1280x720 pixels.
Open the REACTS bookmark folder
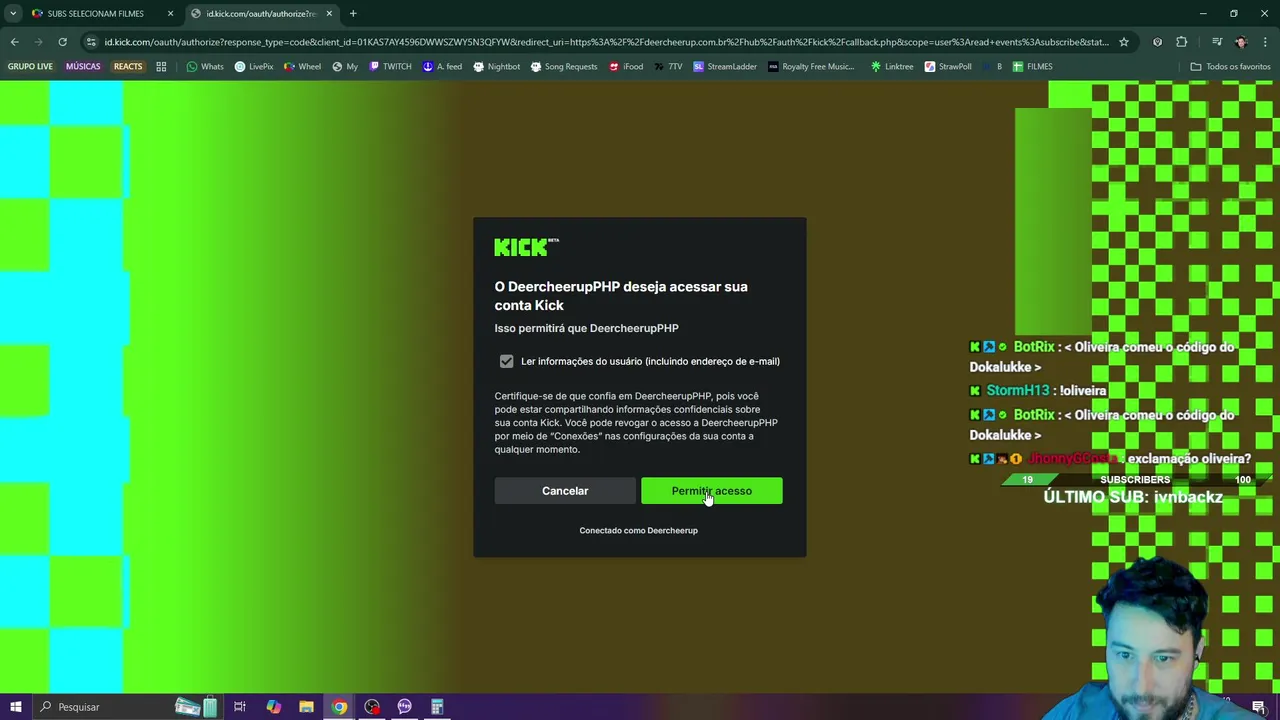click(x=128, y=67)
